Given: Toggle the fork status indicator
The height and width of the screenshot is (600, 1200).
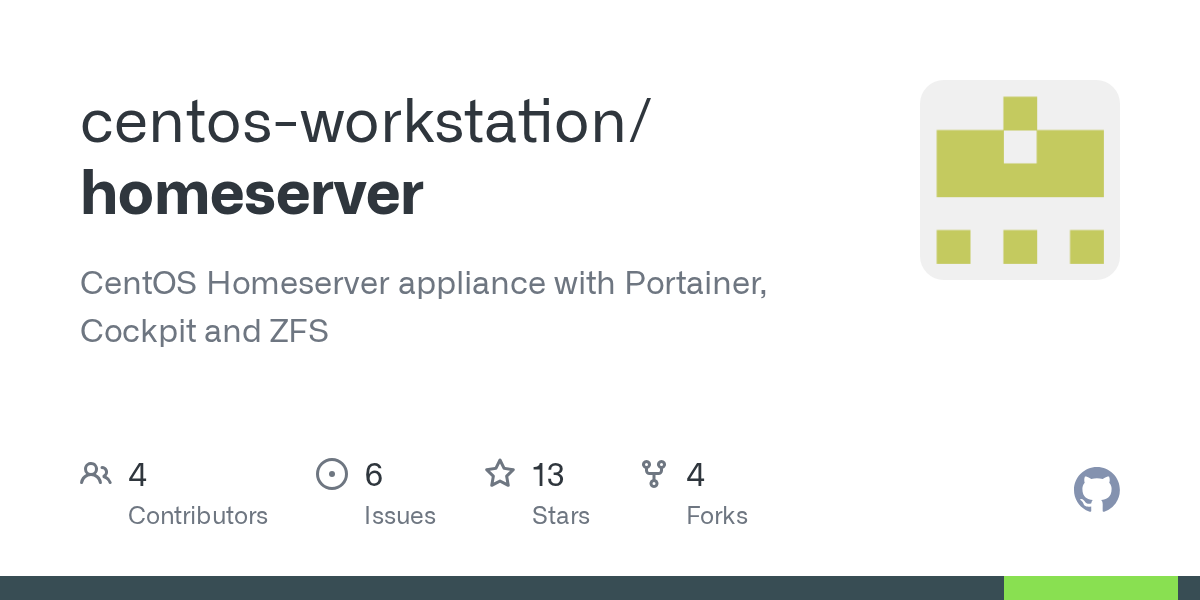Looking at the screenshot, I should coord(654,474).
